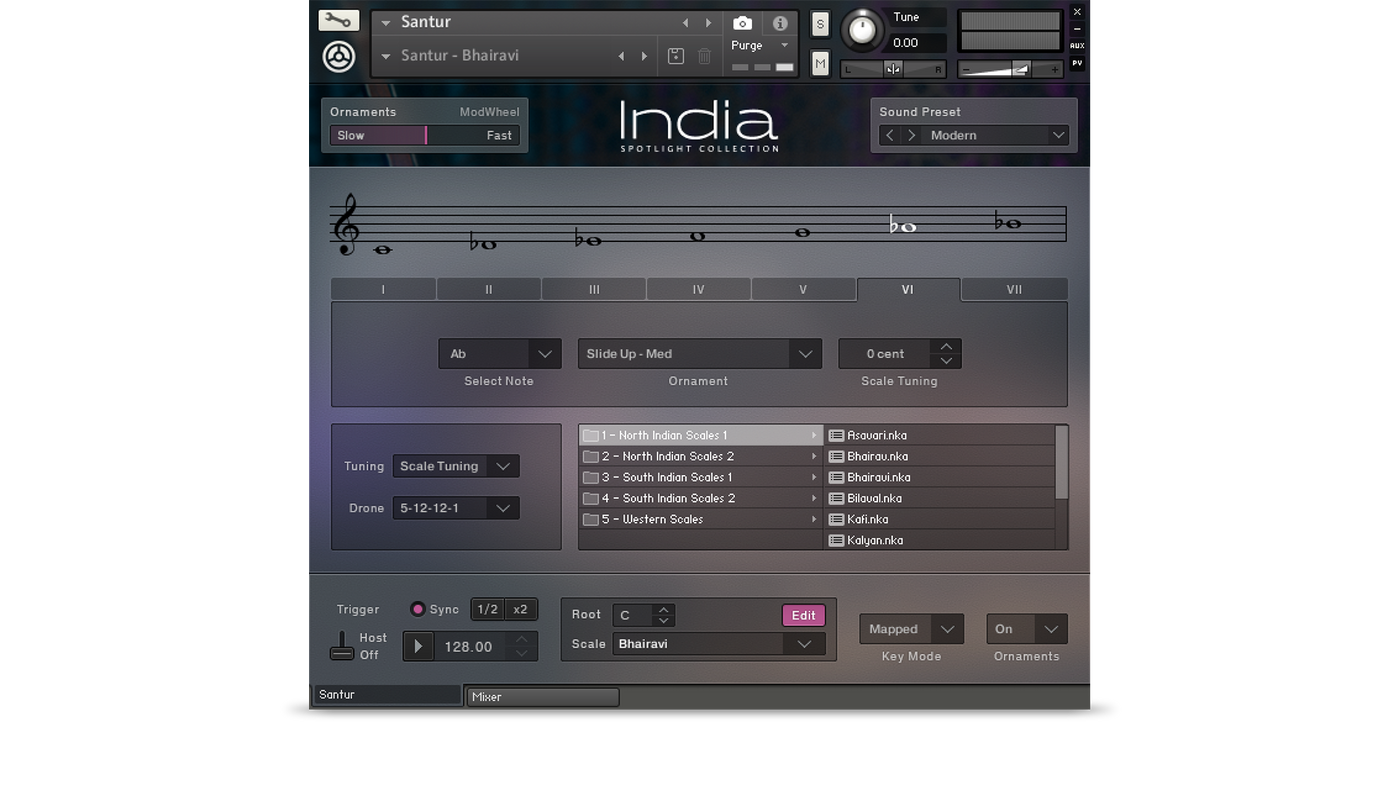Open the Santur - Bhairavi snapshot menu arrow

tap(386, 56)
